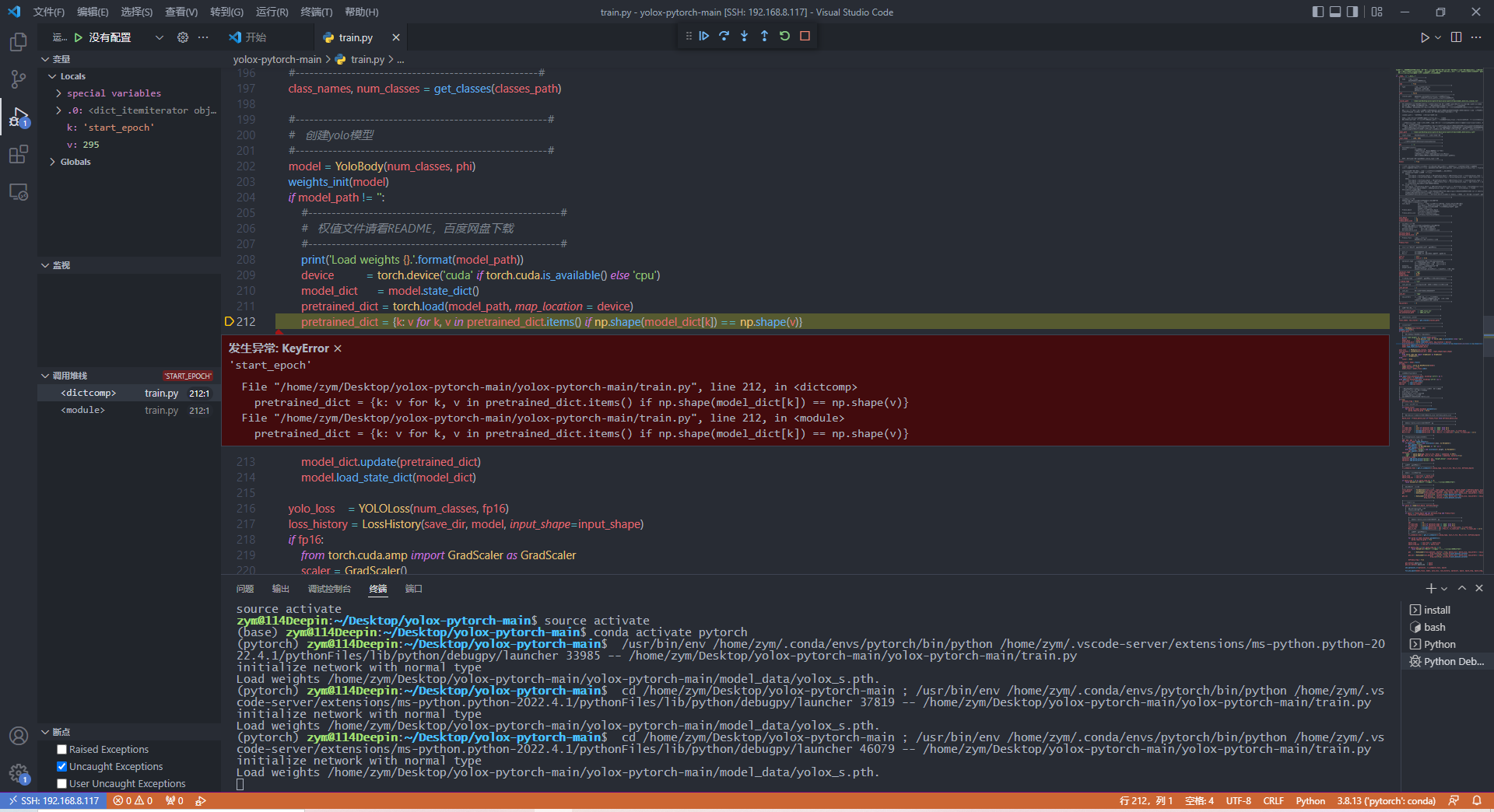
Task: Expand special variables node
Action: coord(59,93)
